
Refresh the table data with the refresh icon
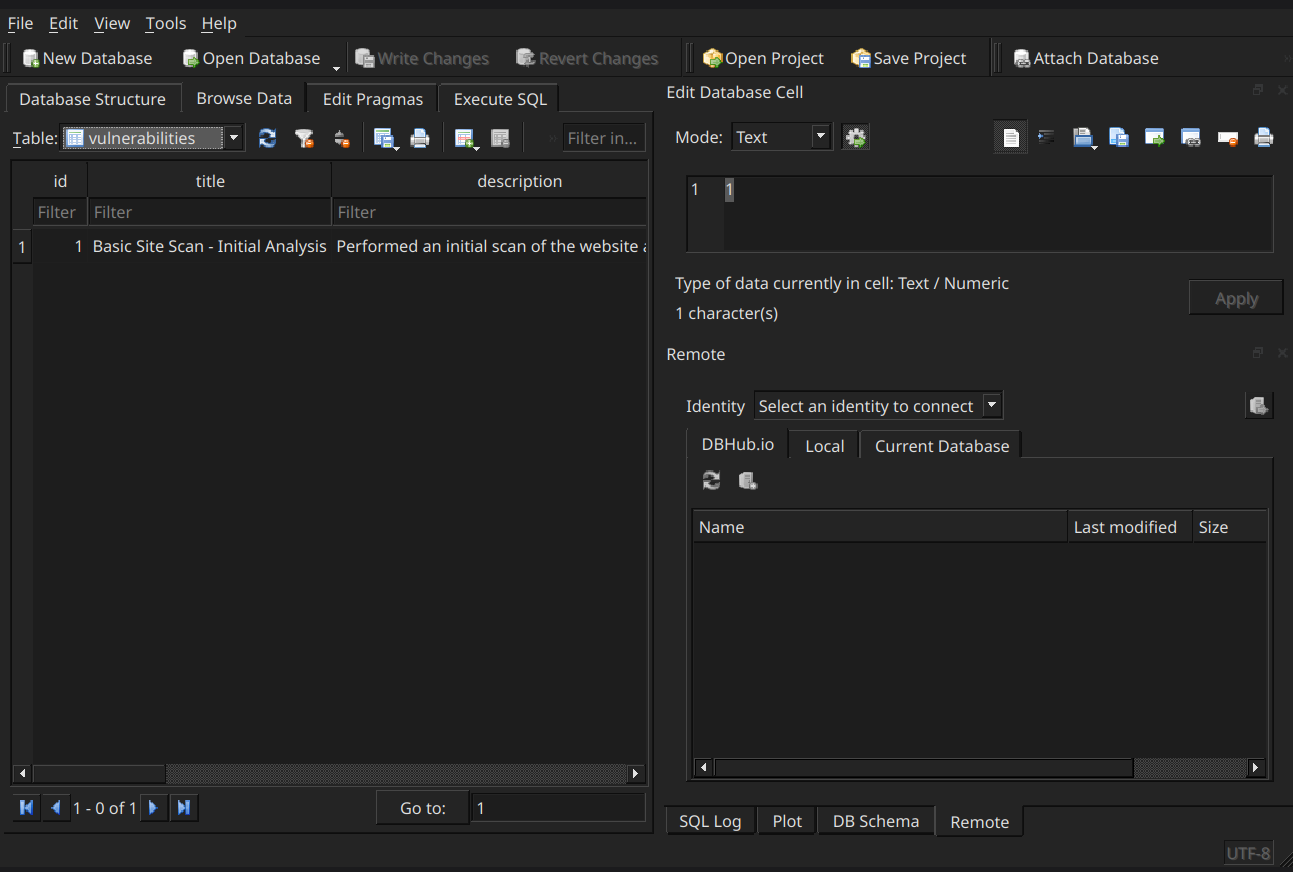267,138
